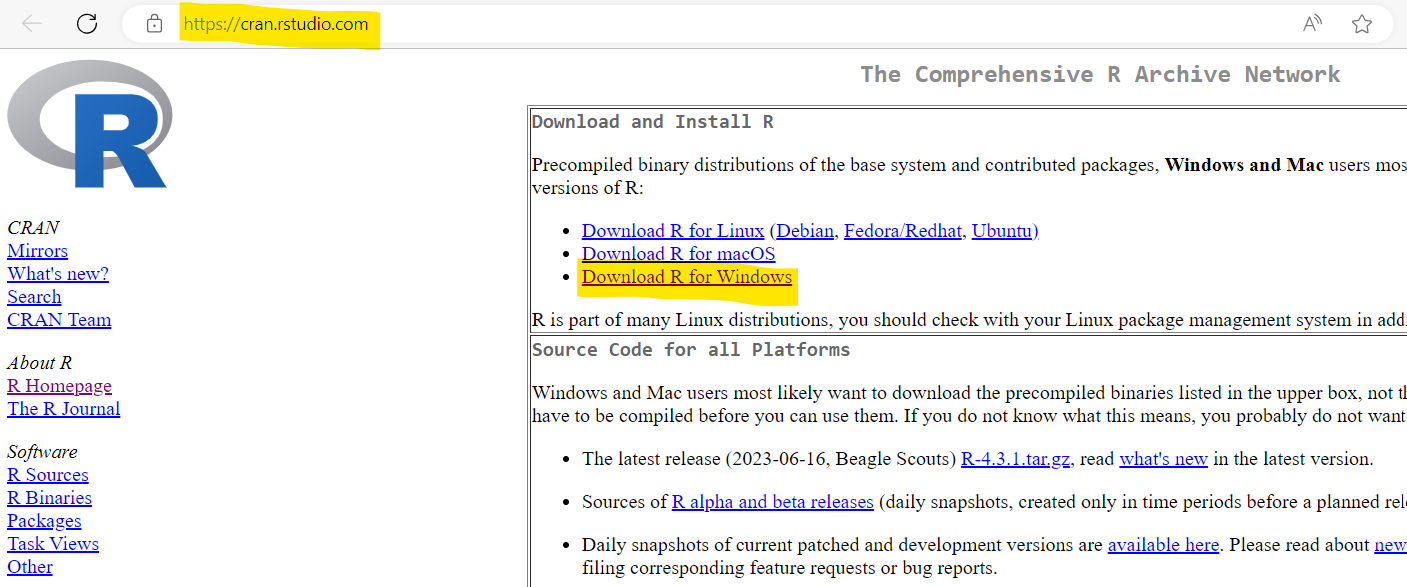This screenshot has height=587, width=1407.
Task: Add page to favorites with star icon
Action: [x=1362, y=24]
